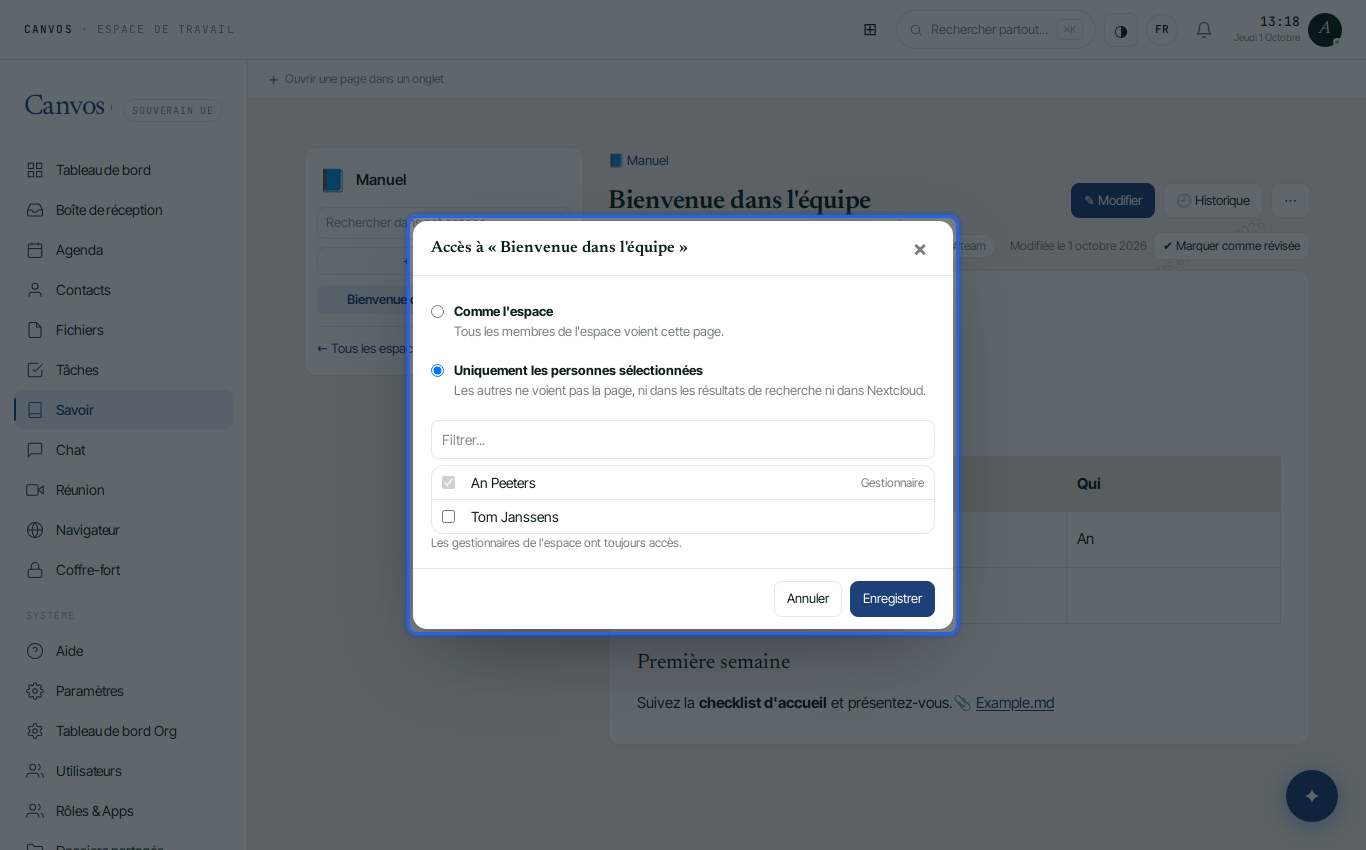Screen dimensions: 1366x850
Task: Click the Modifier button
Action: 1113,200
